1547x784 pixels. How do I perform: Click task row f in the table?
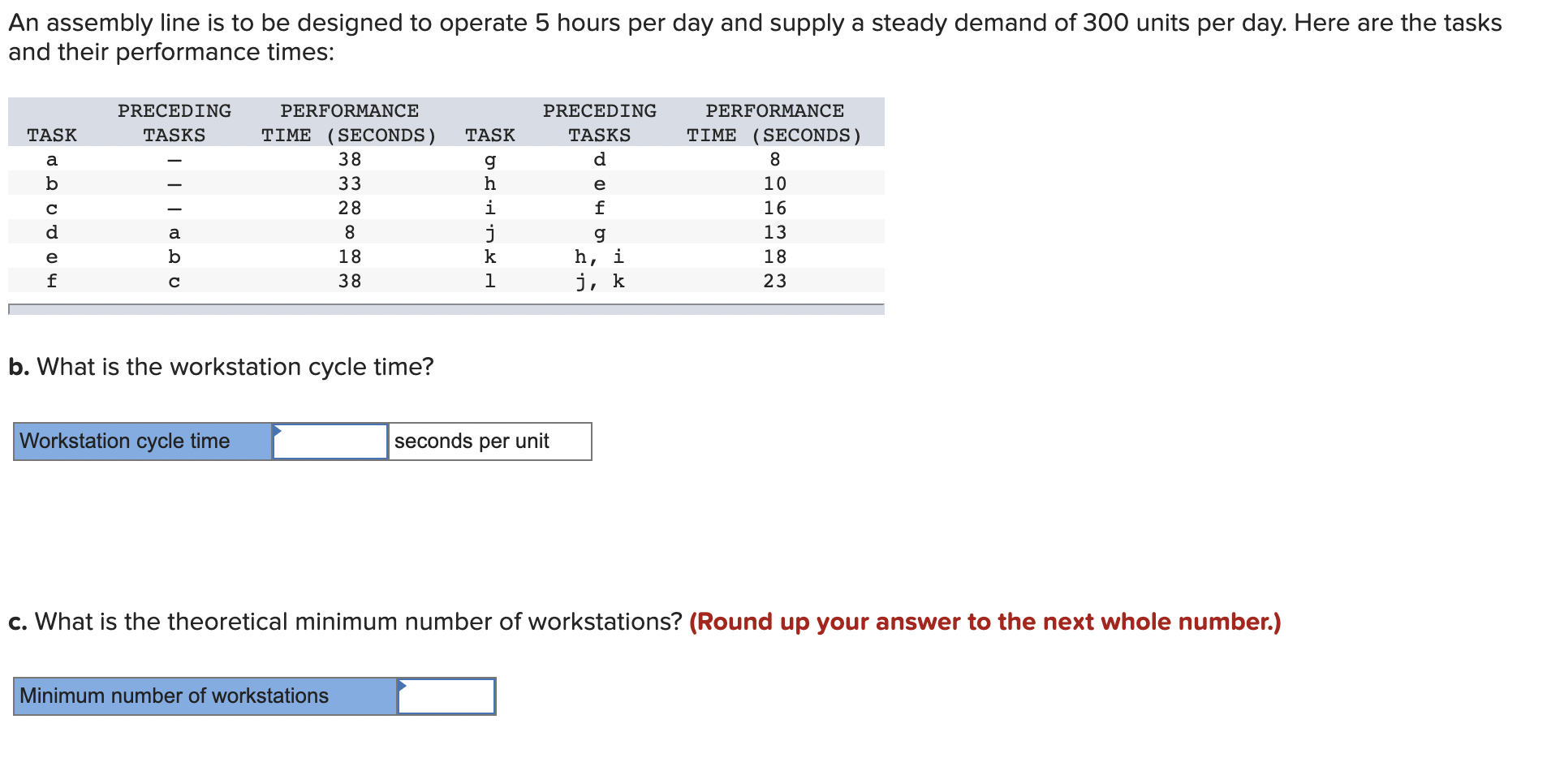[52, 282]
